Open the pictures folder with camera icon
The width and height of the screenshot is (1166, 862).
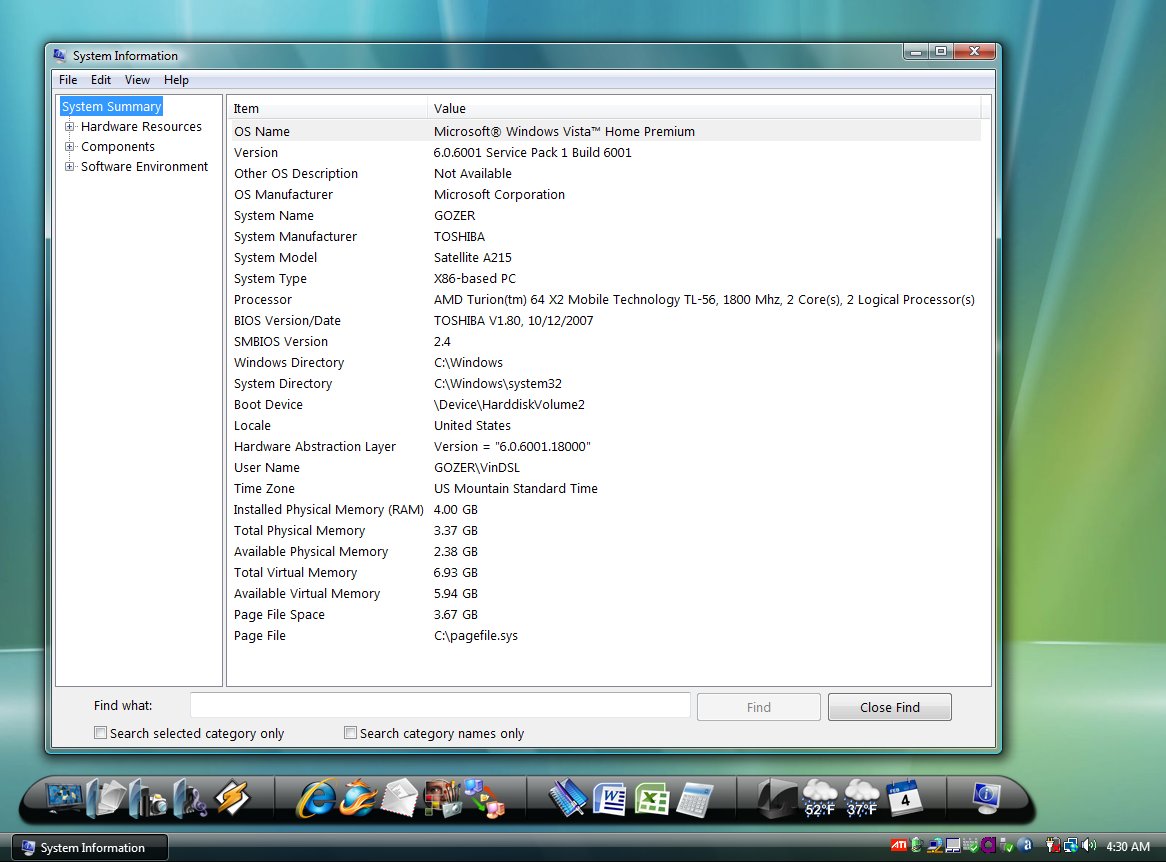pyautogui.click(x=149, y=799)
